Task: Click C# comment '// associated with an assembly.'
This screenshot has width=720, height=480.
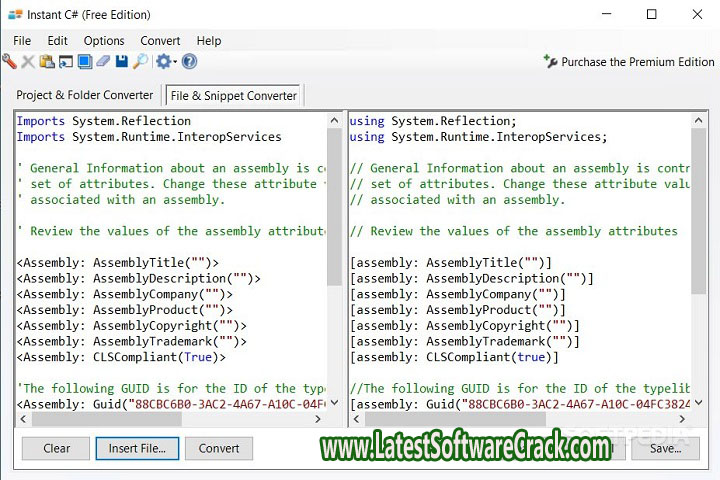Action: [x=458, y=200]
